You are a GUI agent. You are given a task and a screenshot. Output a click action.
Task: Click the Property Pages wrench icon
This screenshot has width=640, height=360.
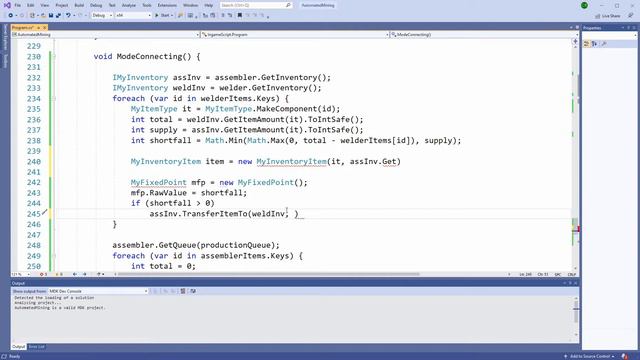click(x=604, y=44)
